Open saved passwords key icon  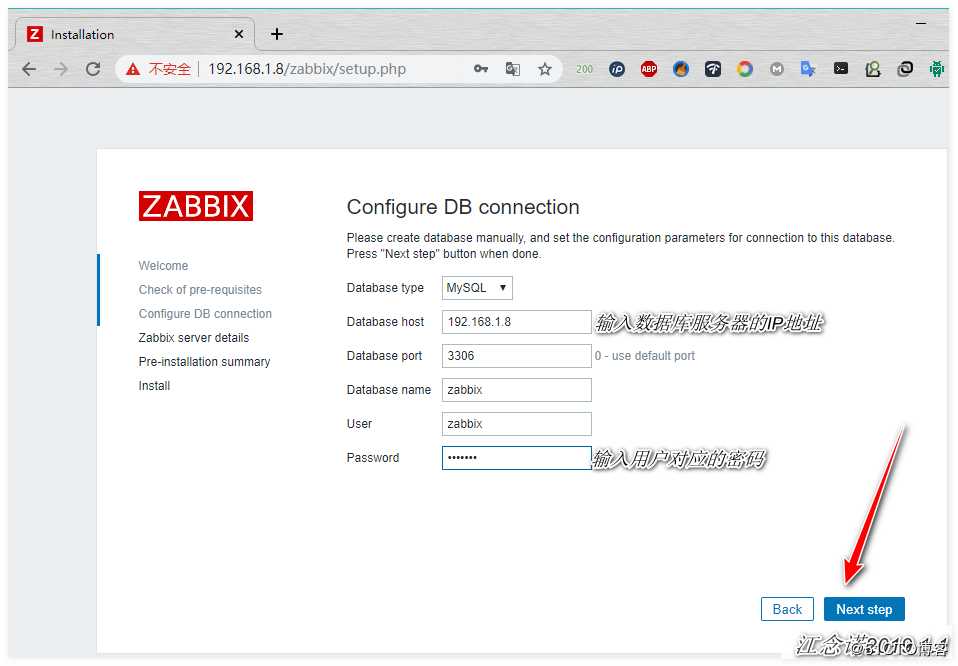point(481,69)
